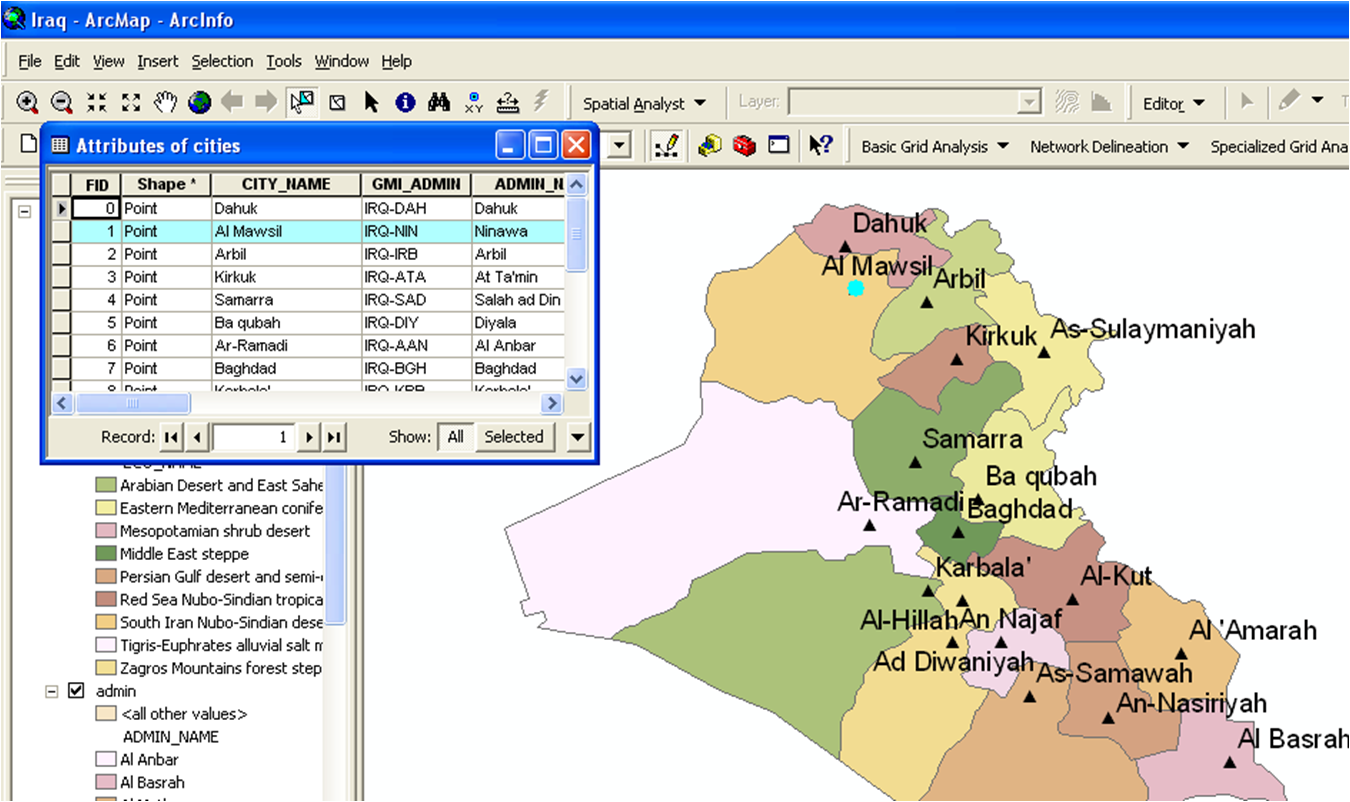1350x802 pixels.
Task: Select the Baghdad row selector box
Action: tap(61, 369)
